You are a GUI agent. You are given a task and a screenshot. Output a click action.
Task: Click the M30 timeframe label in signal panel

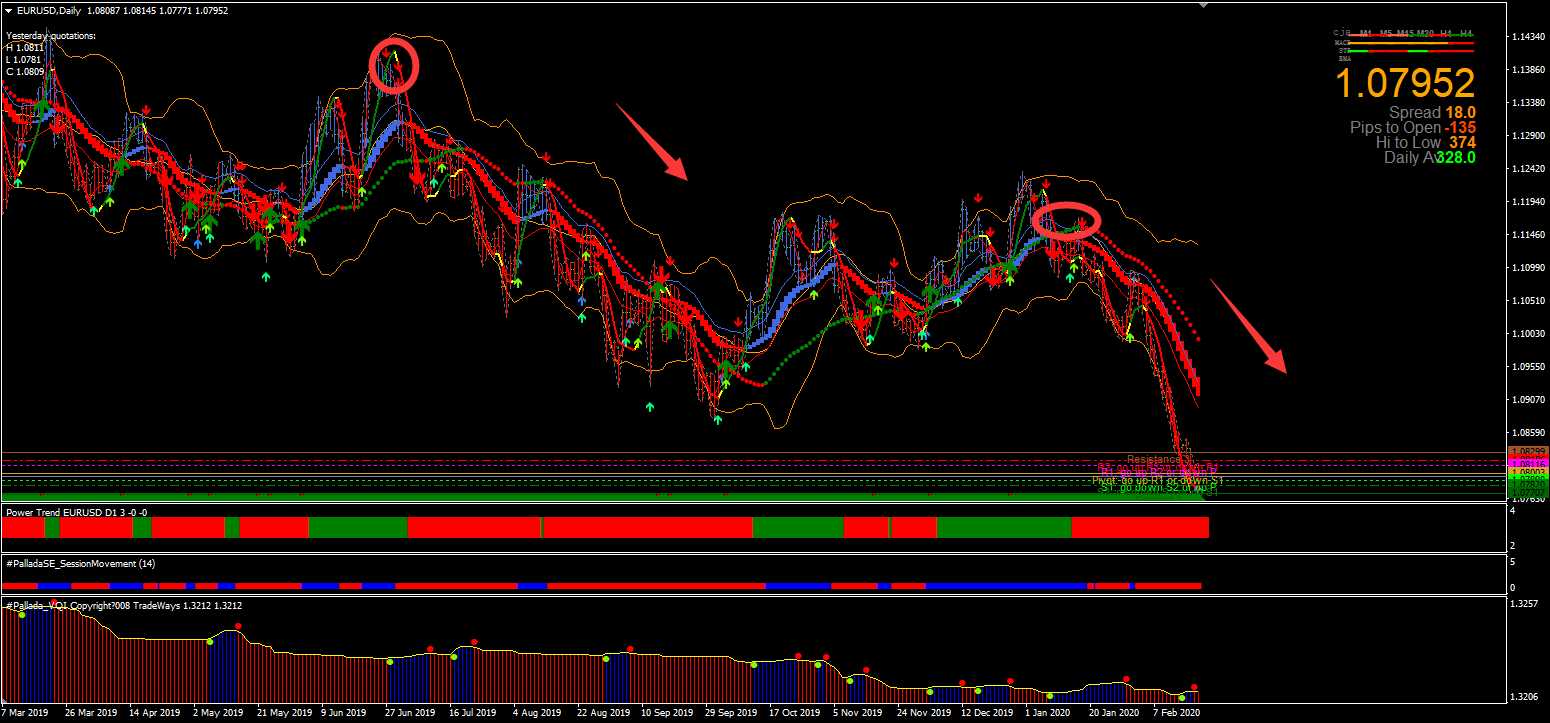[x=1425, y=33]
